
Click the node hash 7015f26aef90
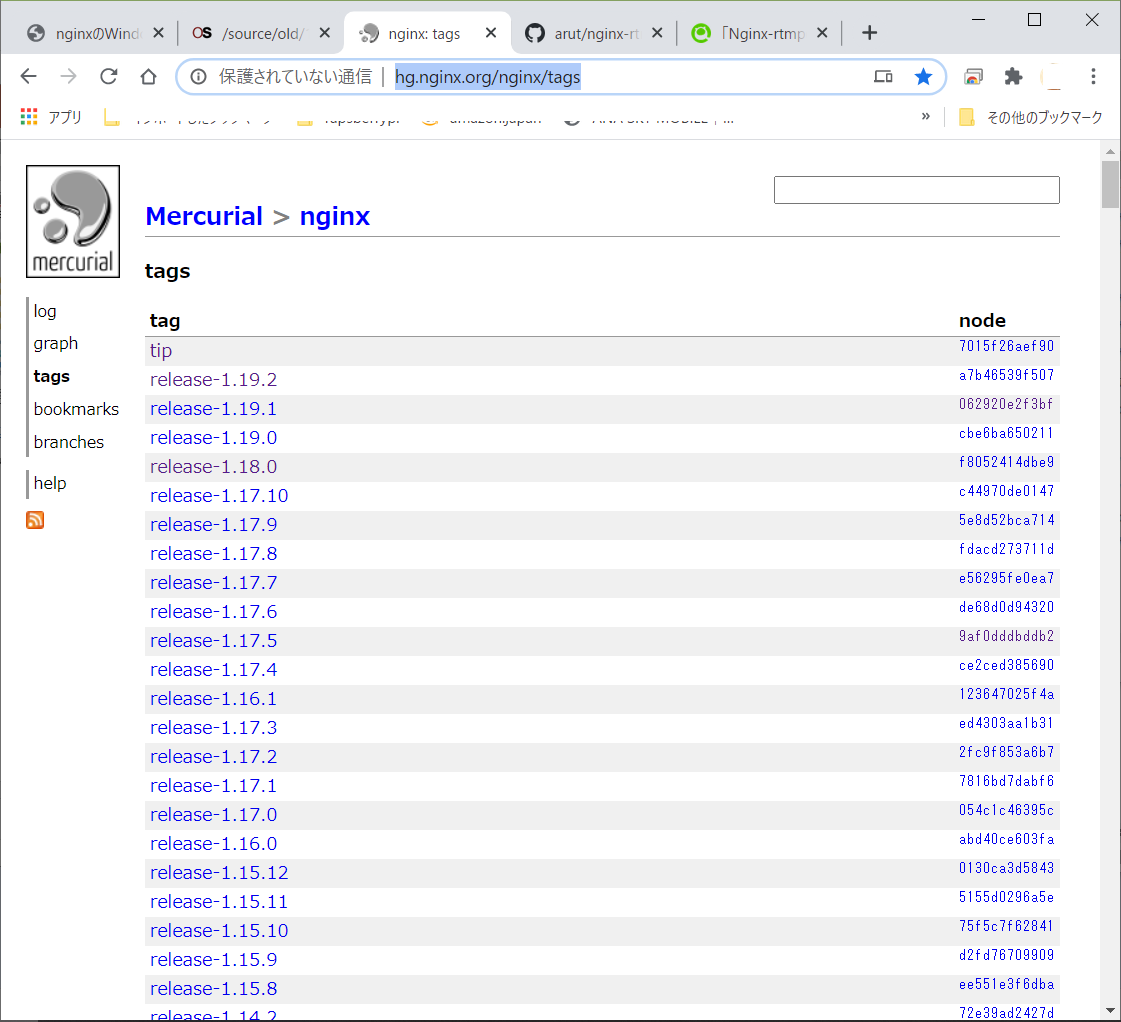tap(1007, 346)
